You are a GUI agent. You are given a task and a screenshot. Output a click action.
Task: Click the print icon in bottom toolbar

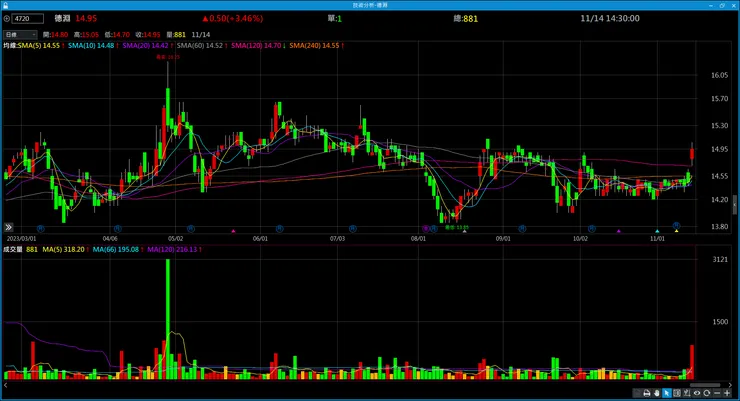647,393
